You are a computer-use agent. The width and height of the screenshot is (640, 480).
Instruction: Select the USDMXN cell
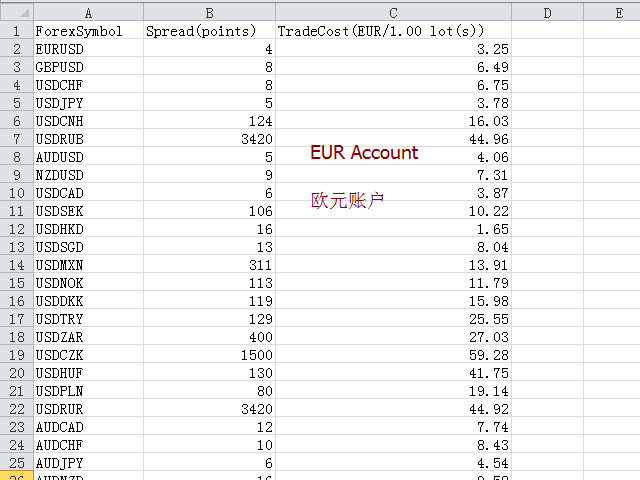click(x=89, y=265)
